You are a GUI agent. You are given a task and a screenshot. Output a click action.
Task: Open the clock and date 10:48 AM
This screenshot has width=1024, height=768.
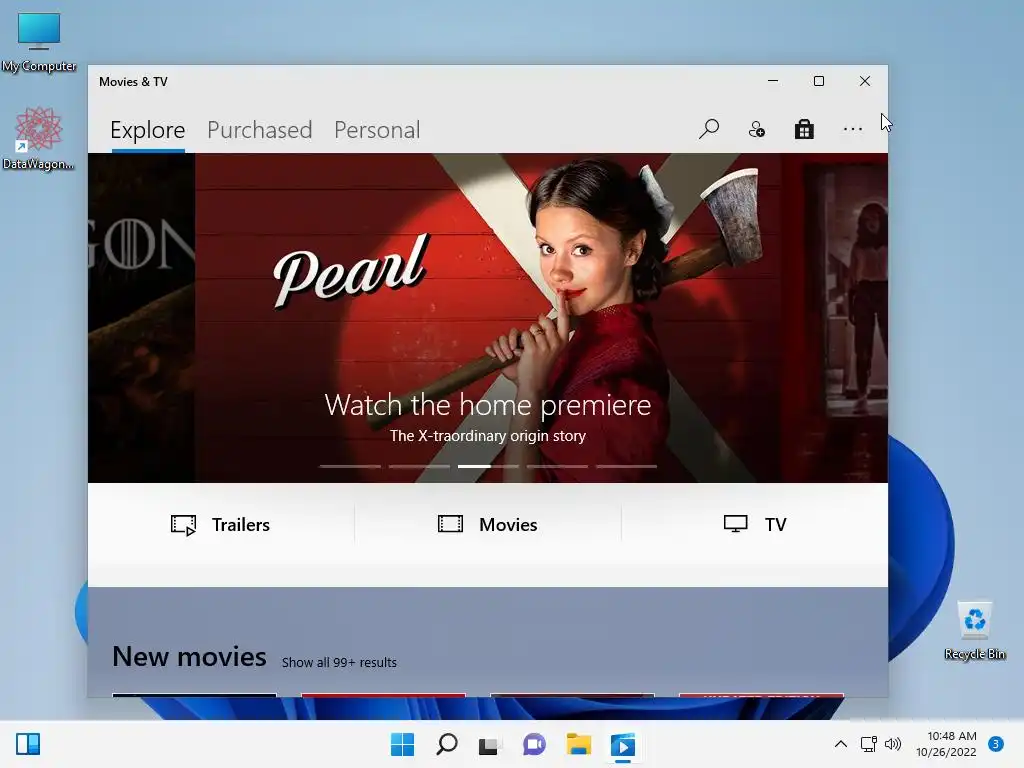(946, 744)
